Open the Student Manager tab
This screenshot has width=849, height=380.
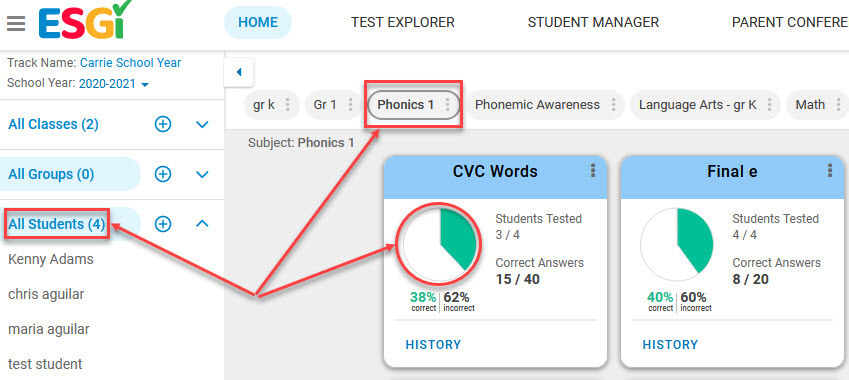coord(593,23)
